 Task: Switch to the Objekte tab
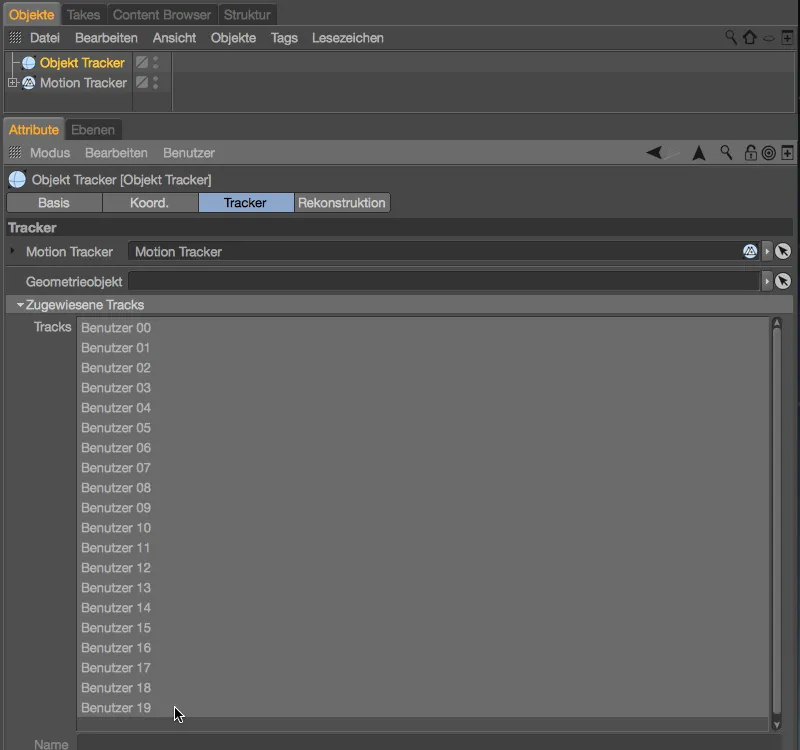tap(32, 15)
